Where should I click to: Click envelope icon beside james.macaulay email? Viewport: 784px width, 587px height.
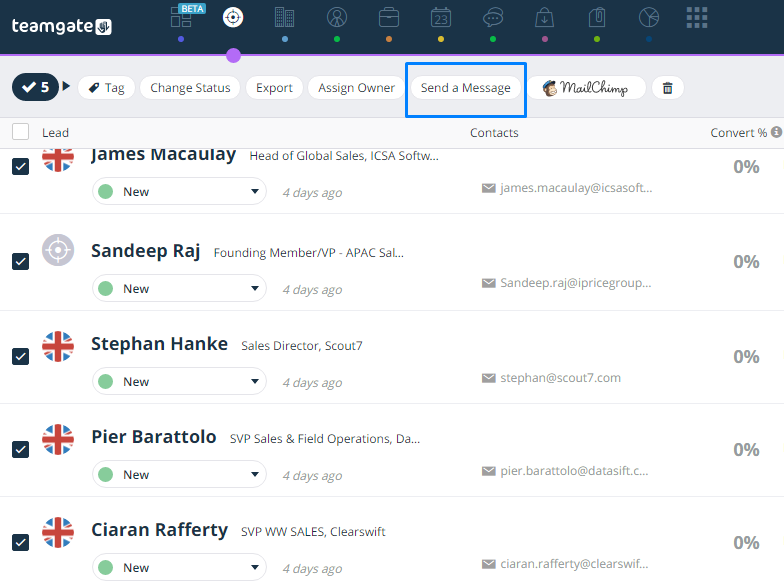click(488, 188)
